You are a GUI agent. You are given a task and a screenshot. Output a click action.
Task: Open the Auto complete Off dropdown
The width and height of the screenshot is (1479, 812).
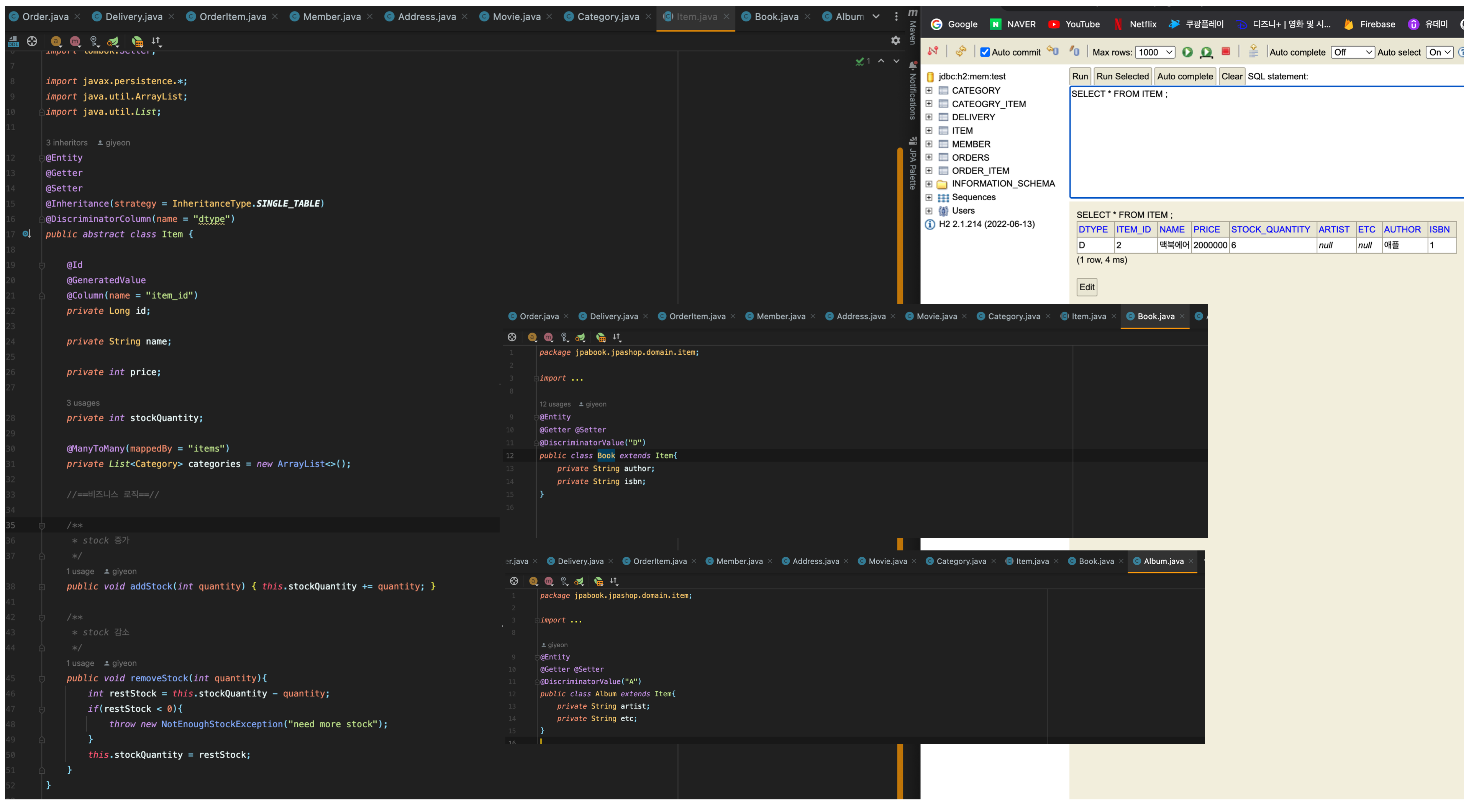click(1352, 52)
